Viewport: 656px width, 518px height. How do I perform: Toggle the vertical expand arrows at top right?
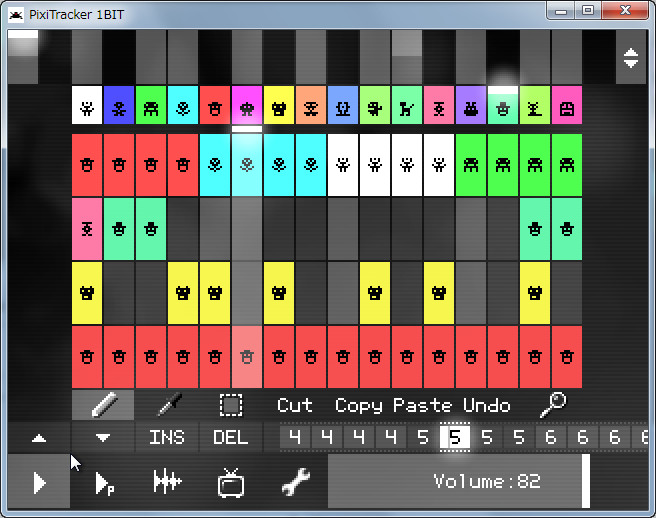click(630, 58)
